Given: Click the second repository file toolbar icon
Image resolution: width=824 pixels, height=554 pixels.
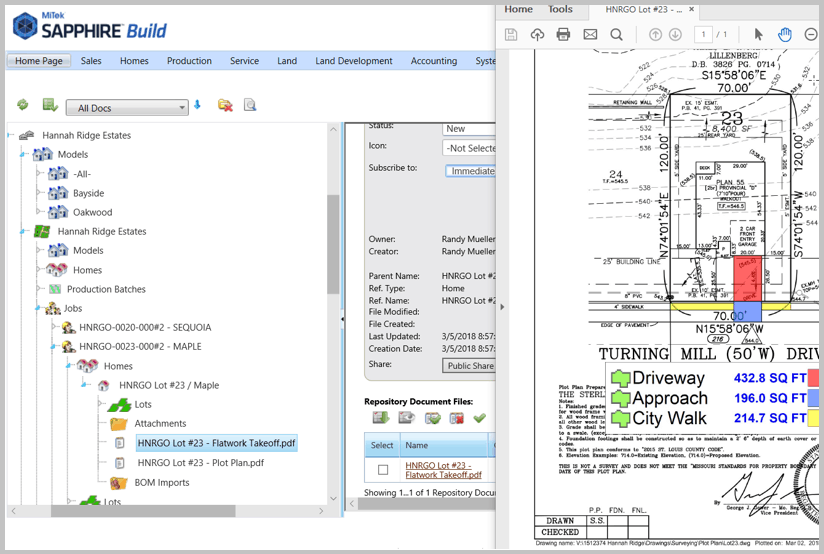Looking at the screenshot, I should 406,418.
